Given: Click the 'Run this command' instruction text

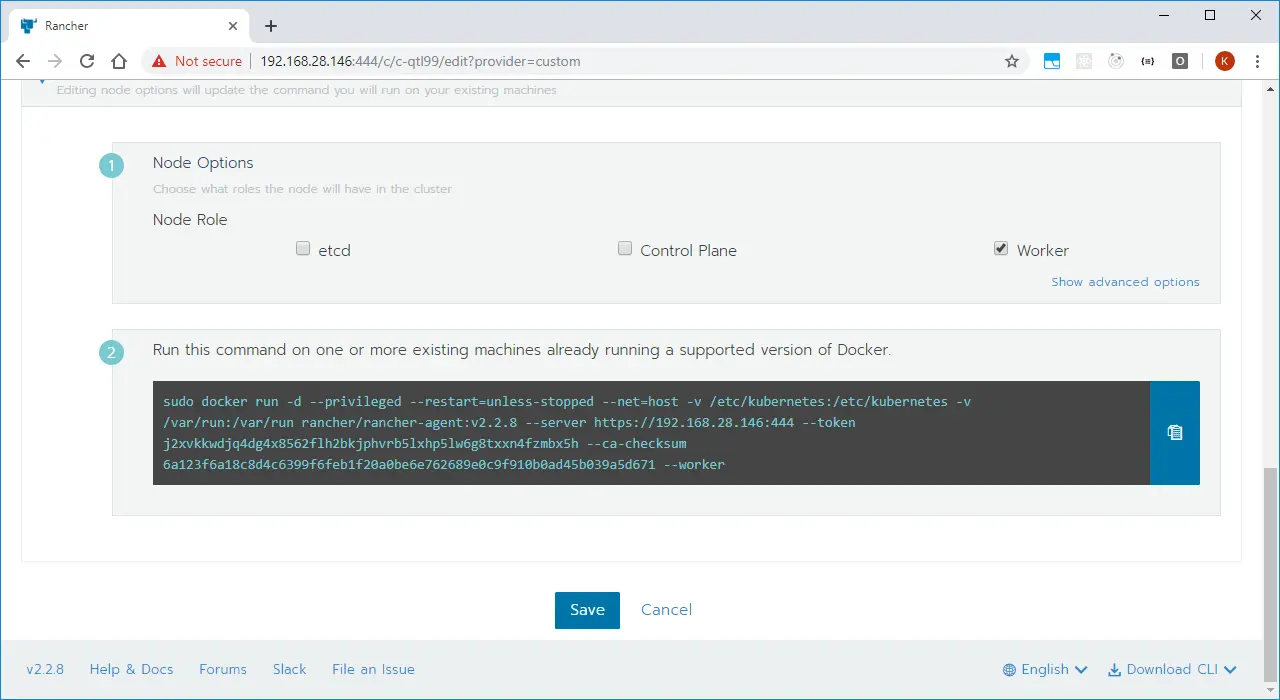Looking at the screenshot, I should (x=521, y=350).
